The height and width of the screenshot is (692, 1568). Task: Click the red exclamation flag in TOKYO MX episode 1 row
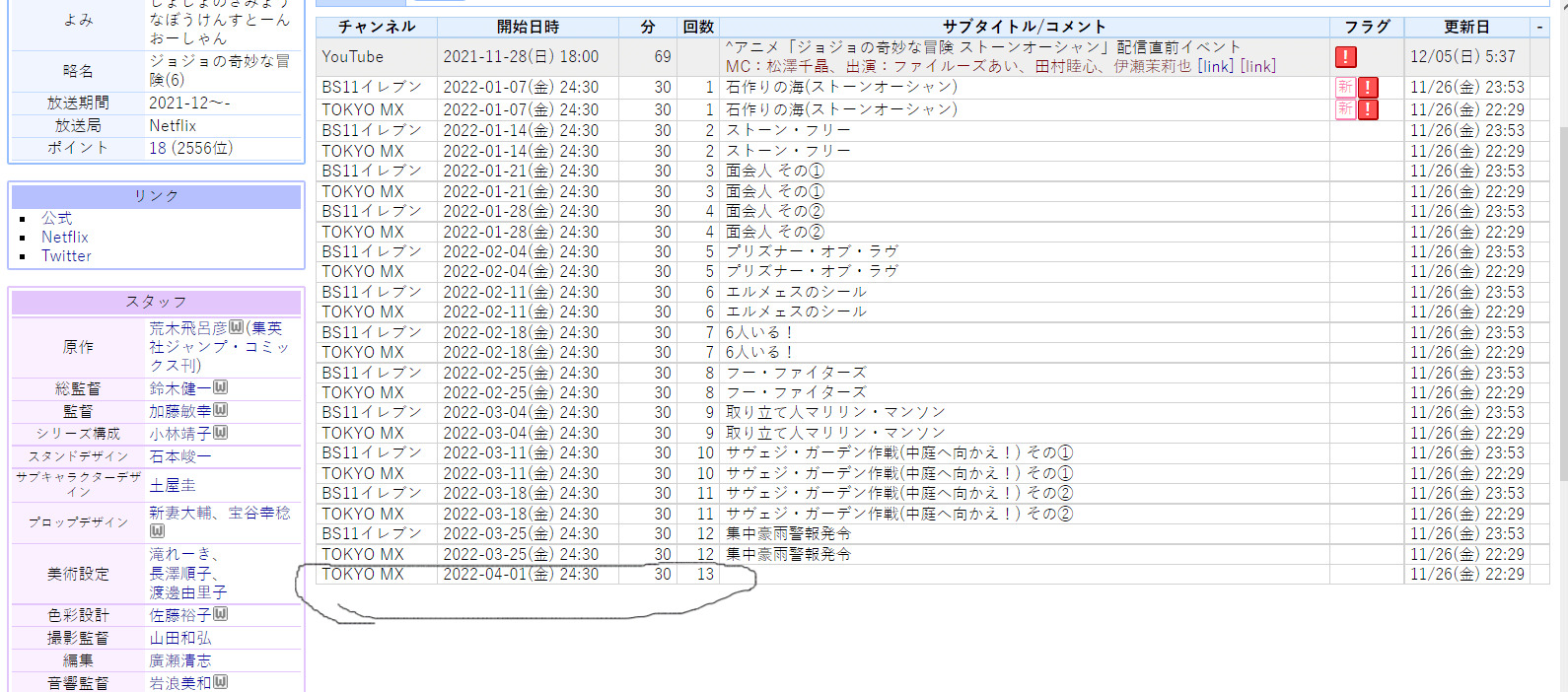coord(1368,108)
